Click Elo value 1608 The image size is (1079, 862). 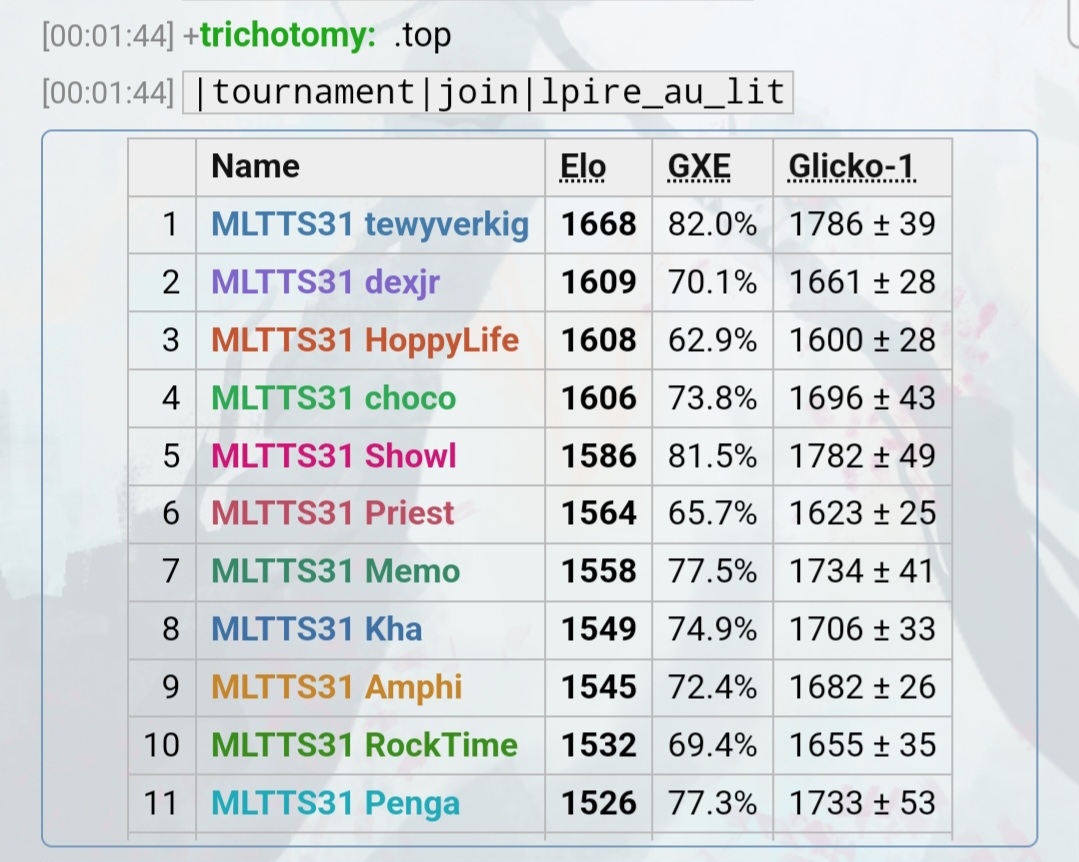click(599, 340)
